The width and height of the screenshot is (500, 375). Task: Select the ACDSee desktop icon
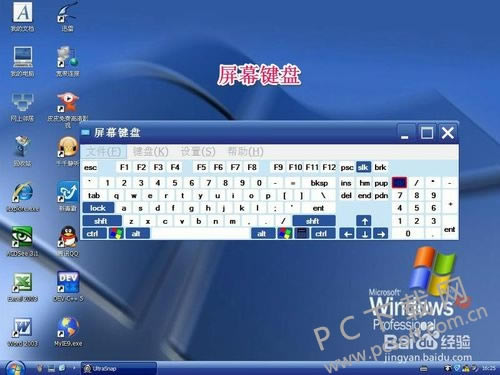pyautogui.click(x=22, y=241)
